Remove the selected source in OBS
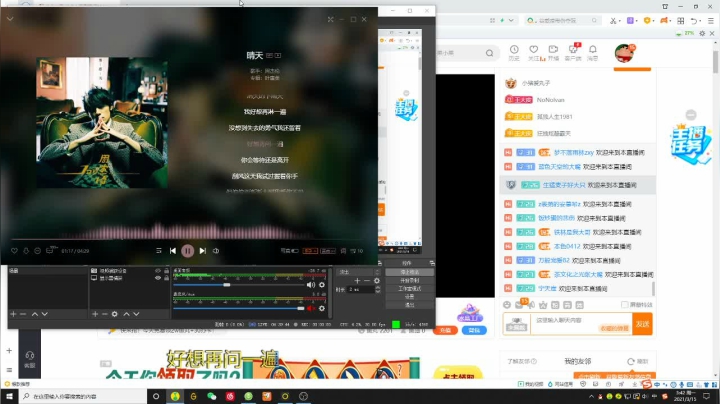The image size is (720, 404). (x=105, y=314)
